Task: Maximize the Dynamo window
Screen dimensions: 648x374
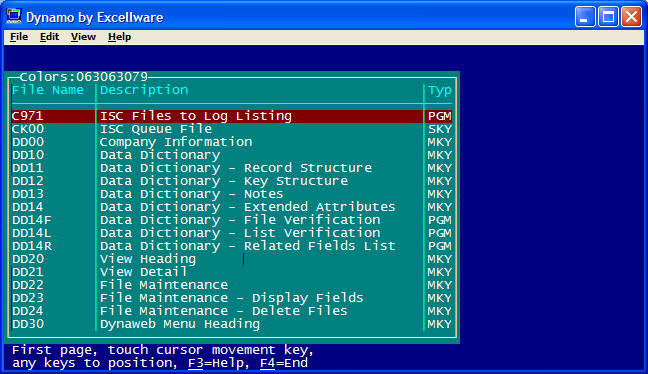Action: pyautogui.click(x=608, y=17)
